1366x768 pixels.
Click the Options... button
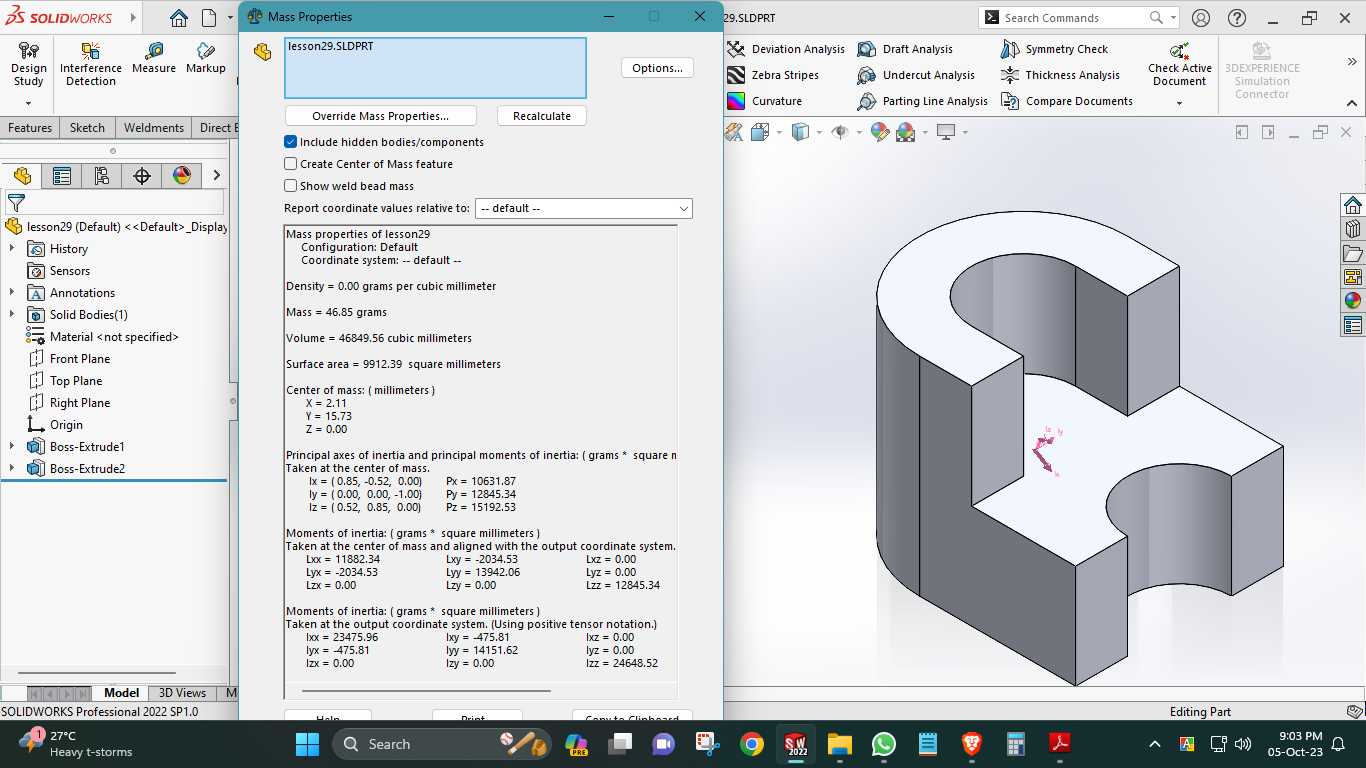pos(657,68)
